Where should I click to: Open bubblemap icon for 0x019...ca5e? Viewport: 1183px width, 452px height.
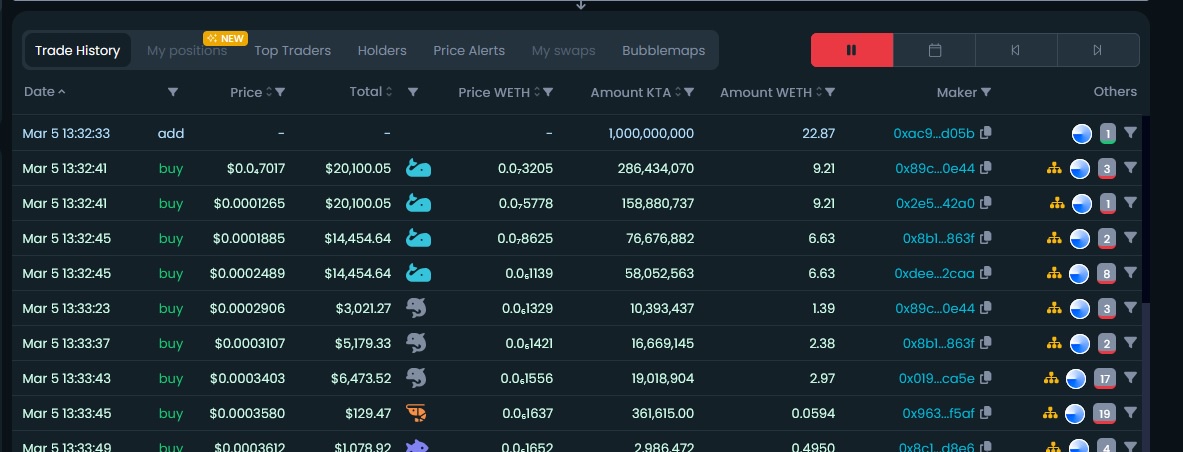[x=1052, y=378]
